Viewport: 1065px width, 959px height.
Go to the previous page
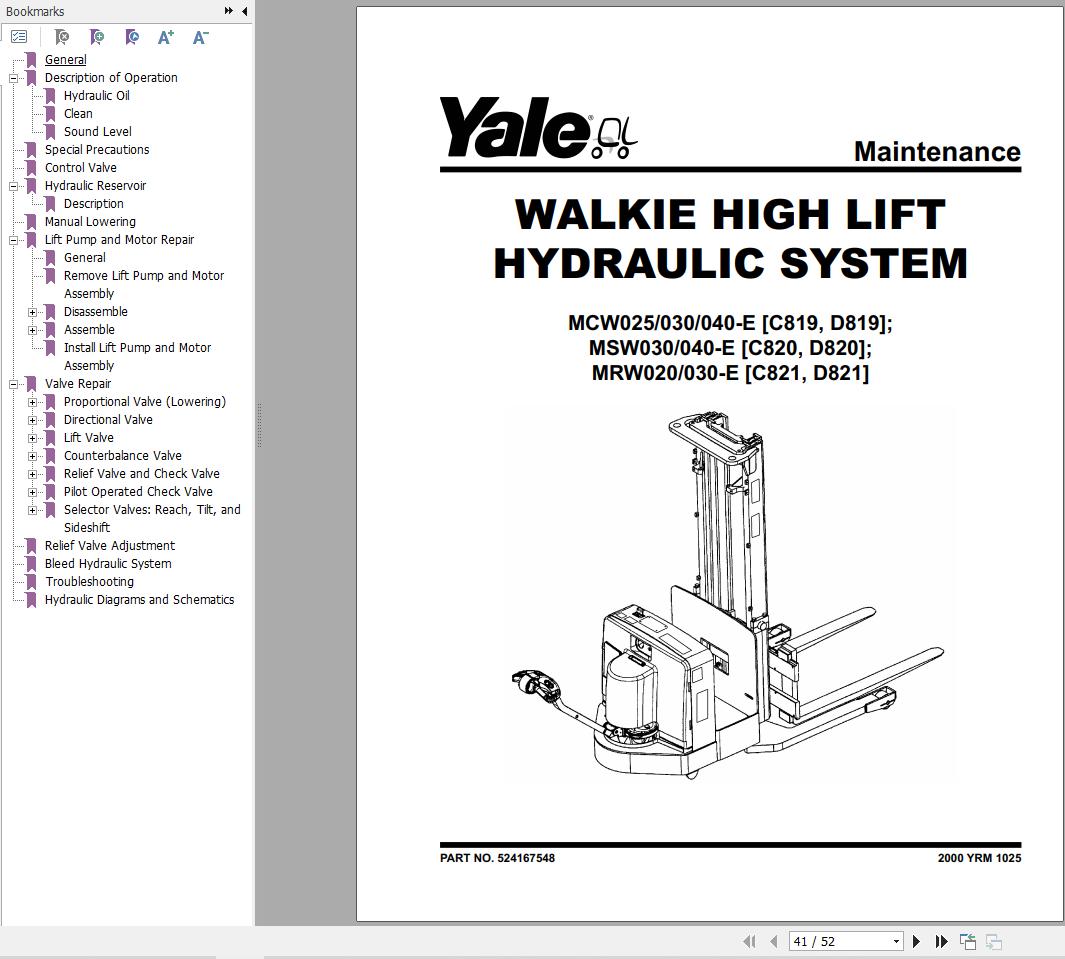[x=774, y=941]
